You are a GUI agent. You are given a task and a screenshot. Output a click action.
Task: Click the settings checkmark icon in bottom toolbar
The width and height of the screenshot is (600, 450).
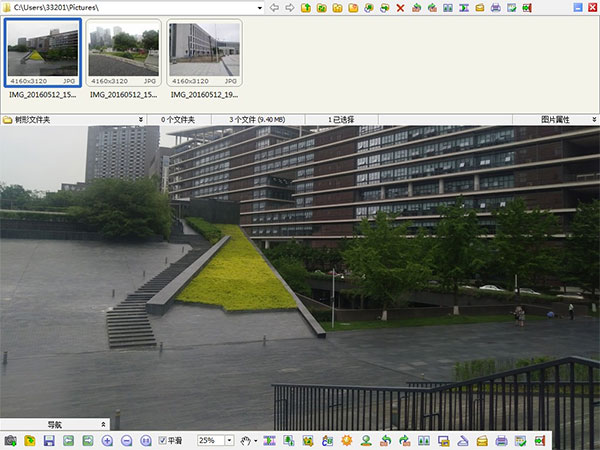coord(520,440)
